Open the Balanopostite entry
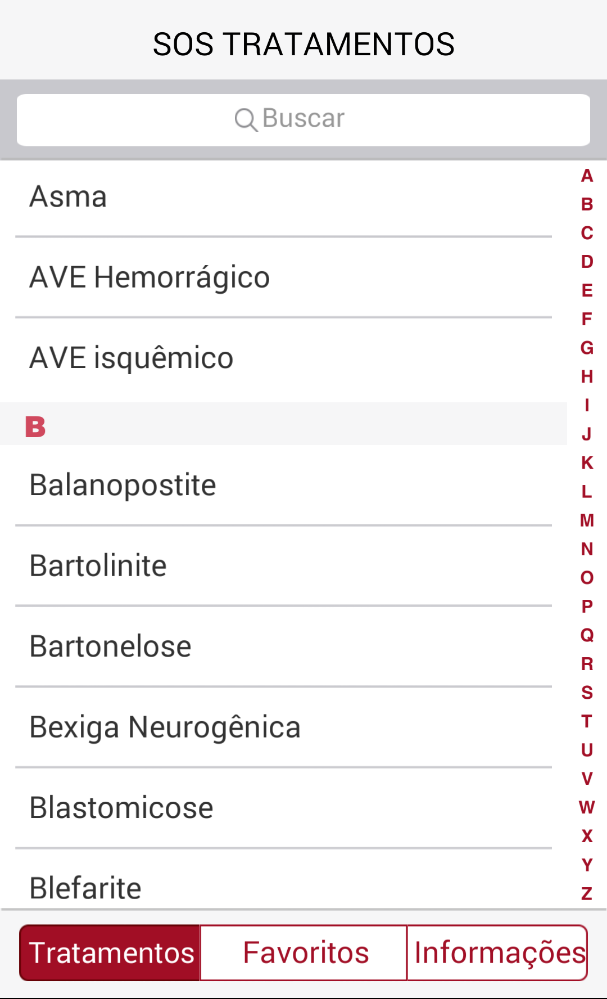Viewport: 607px width, 999px height. click(283, 485)
